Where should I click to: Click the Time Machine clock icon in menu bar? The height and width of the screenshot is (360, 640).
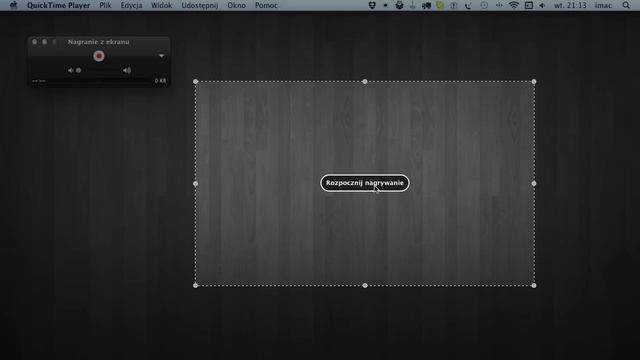click(x=484, y=5)
